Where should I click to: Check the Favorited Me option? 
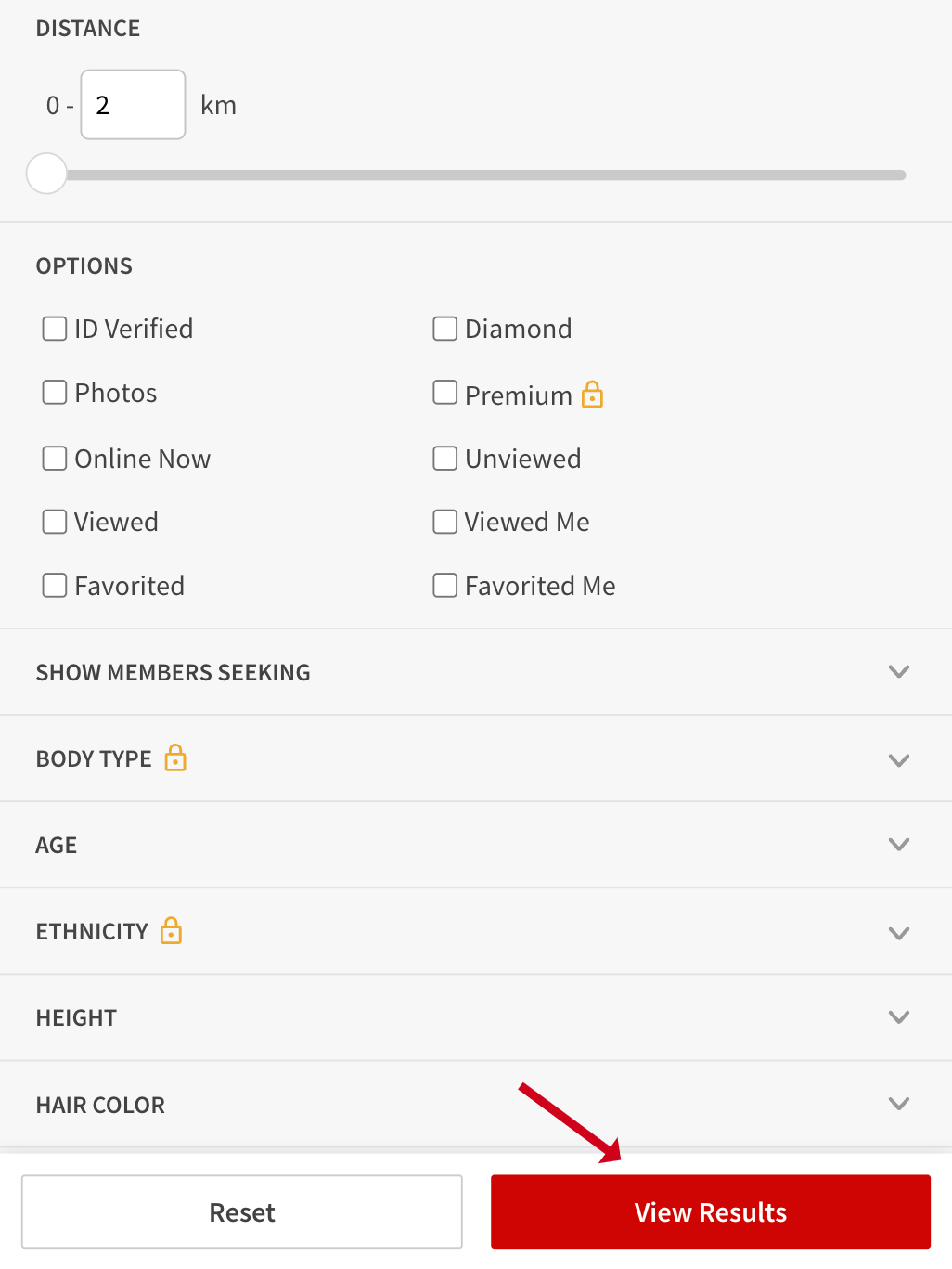(x=445, y=585)
